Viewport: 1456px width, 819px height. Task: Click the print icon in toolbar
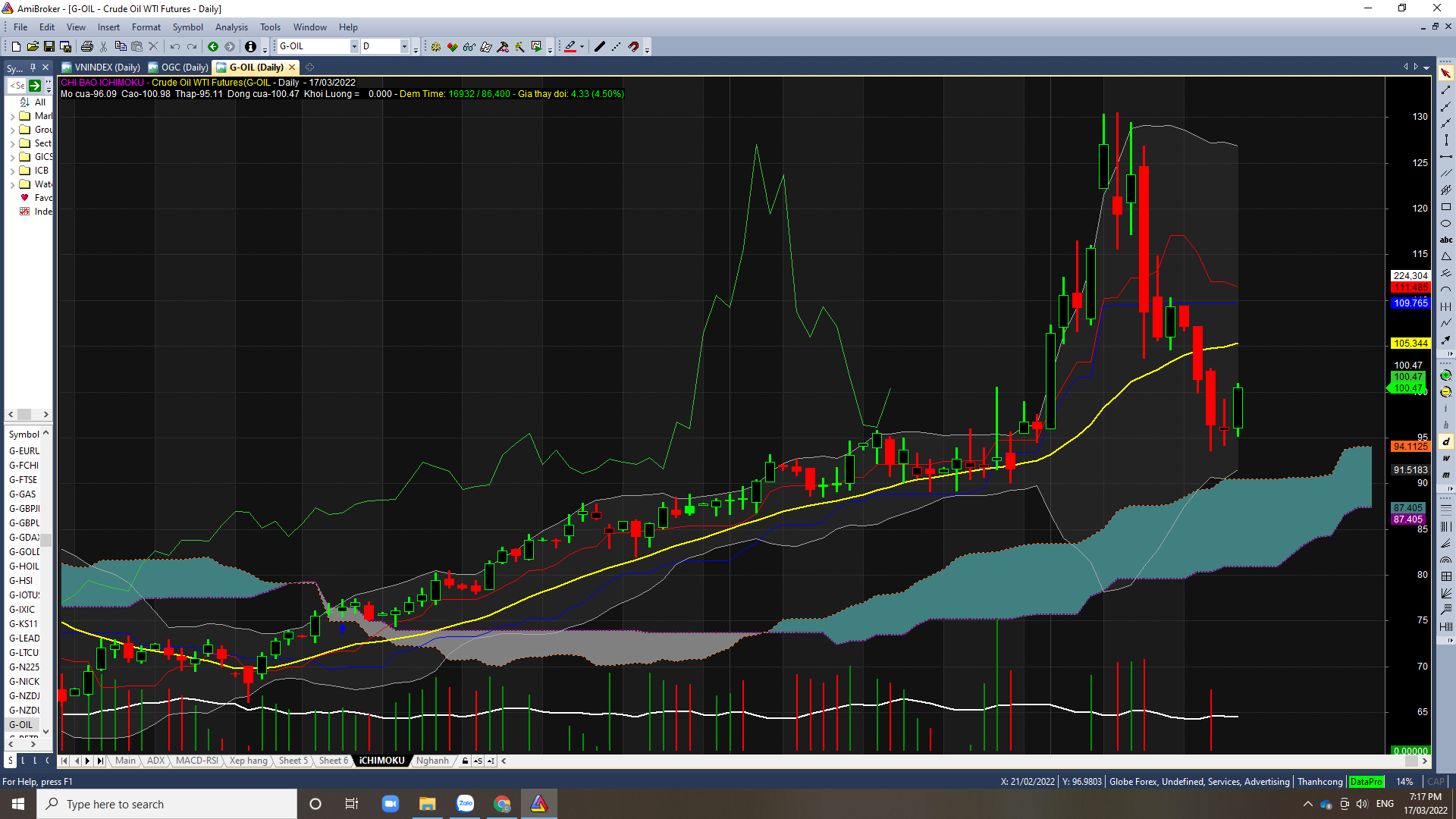click(x=86, y=47)
